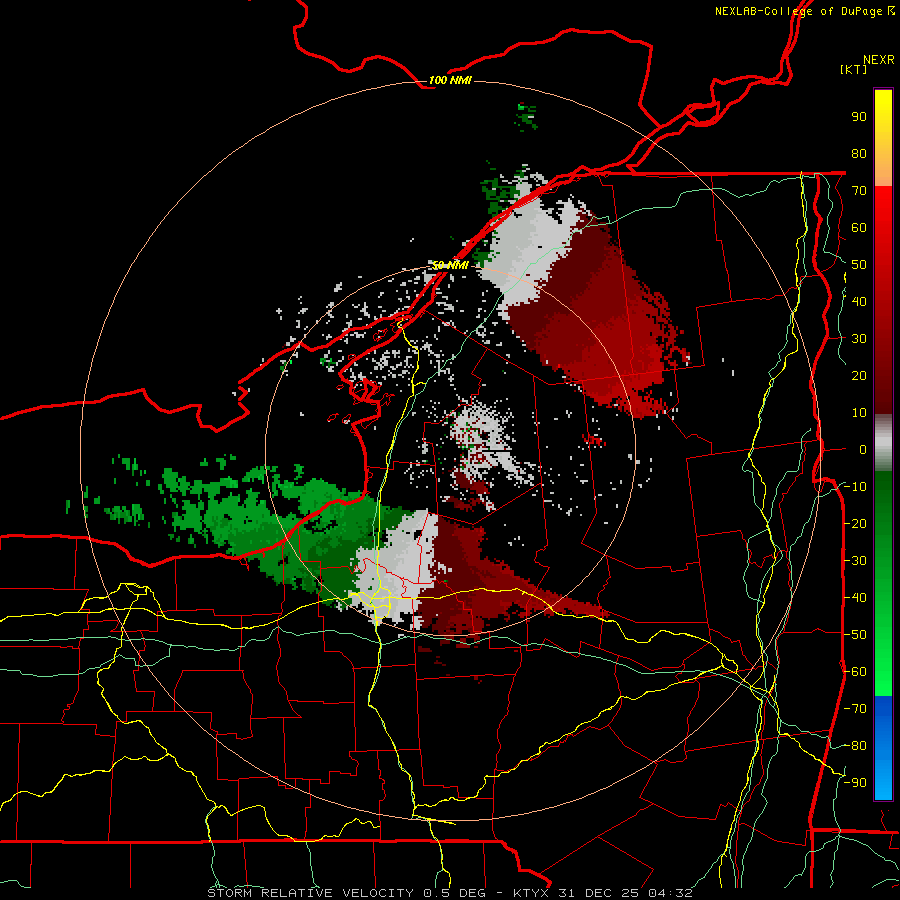900x900 pixels.
Task: Select the positive 60 knot scale label
Action: click(859, 227)
